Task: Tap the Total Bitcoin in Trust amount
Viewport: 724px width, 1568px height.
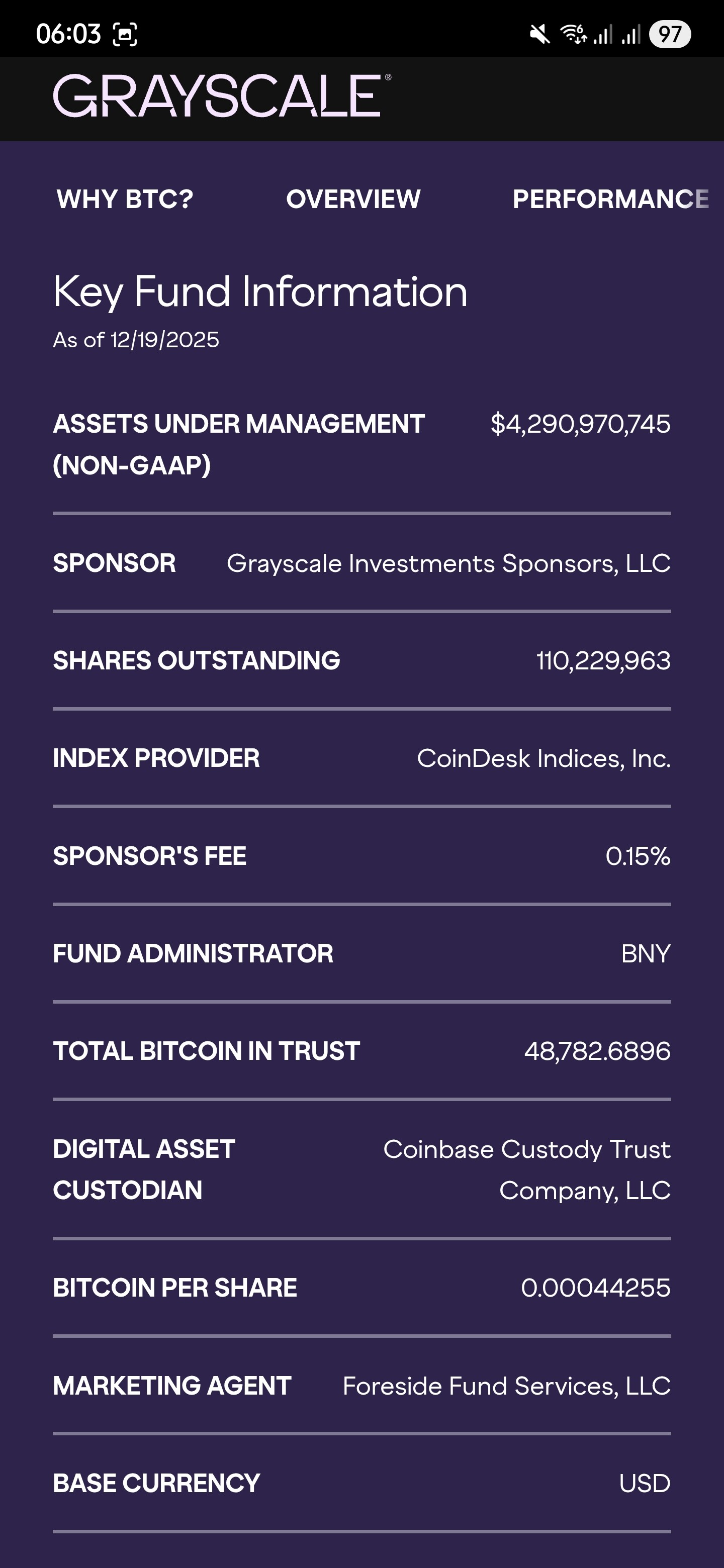Action: (597, 1051)
